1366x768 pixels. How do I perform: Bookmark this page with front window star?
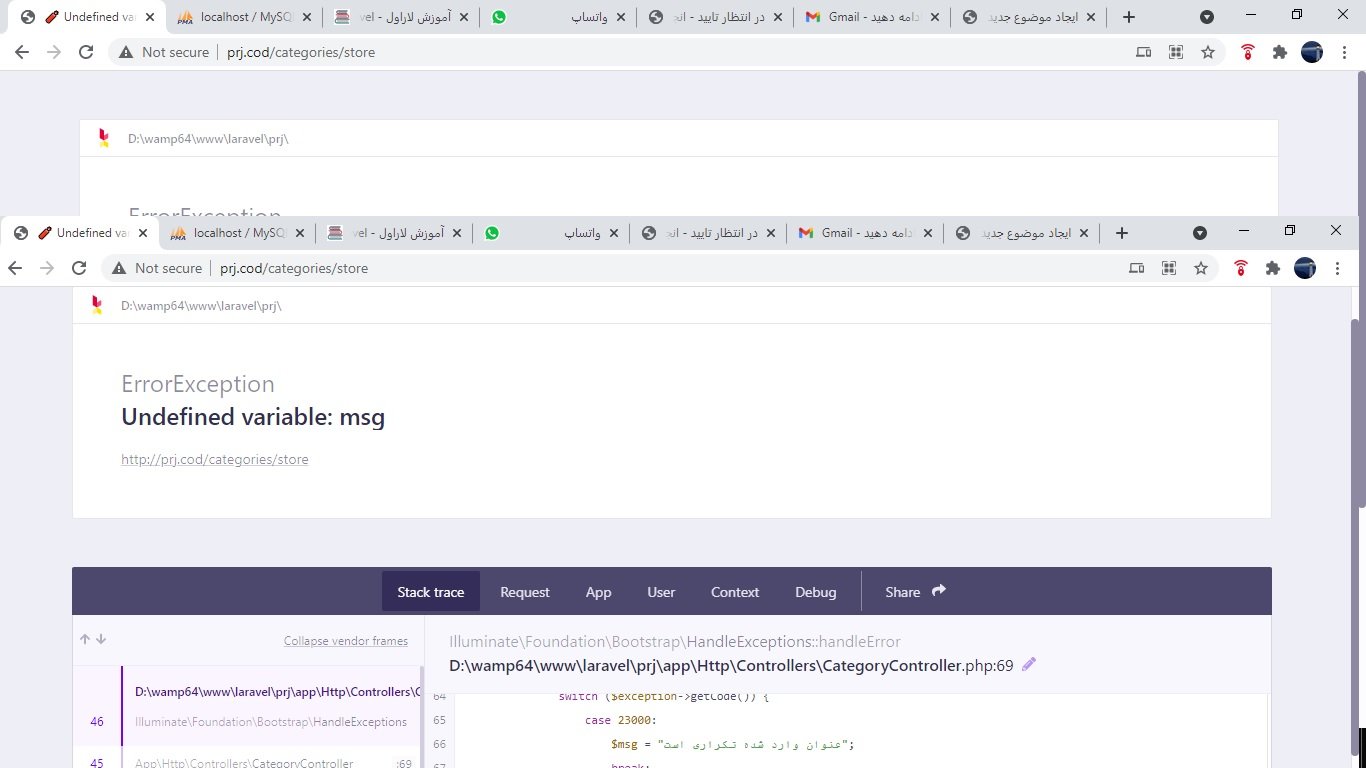click(x=1201, y=268)
